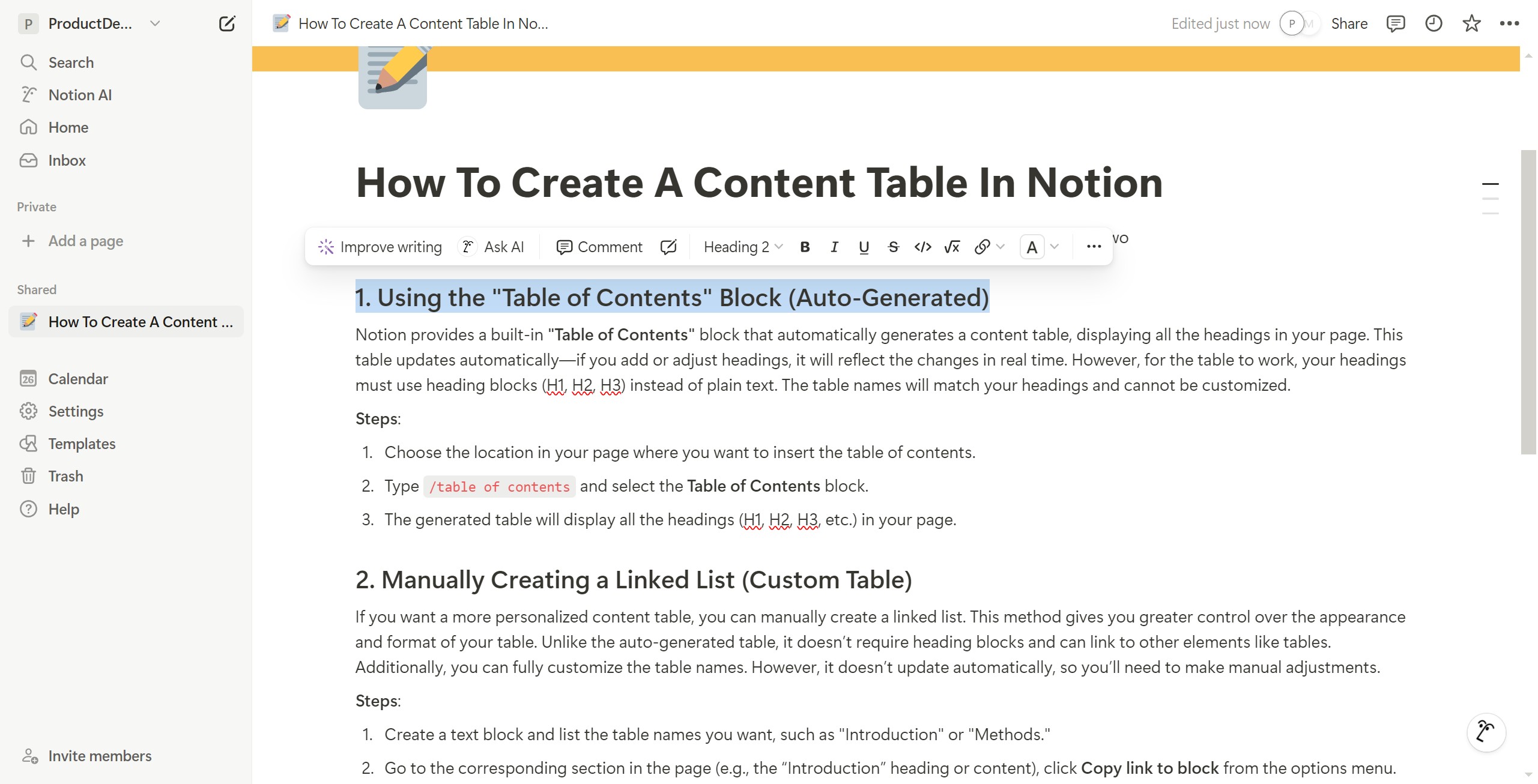Expand the ProductDe... workspace switcher

pyautogui.click(x=155, y=24)
